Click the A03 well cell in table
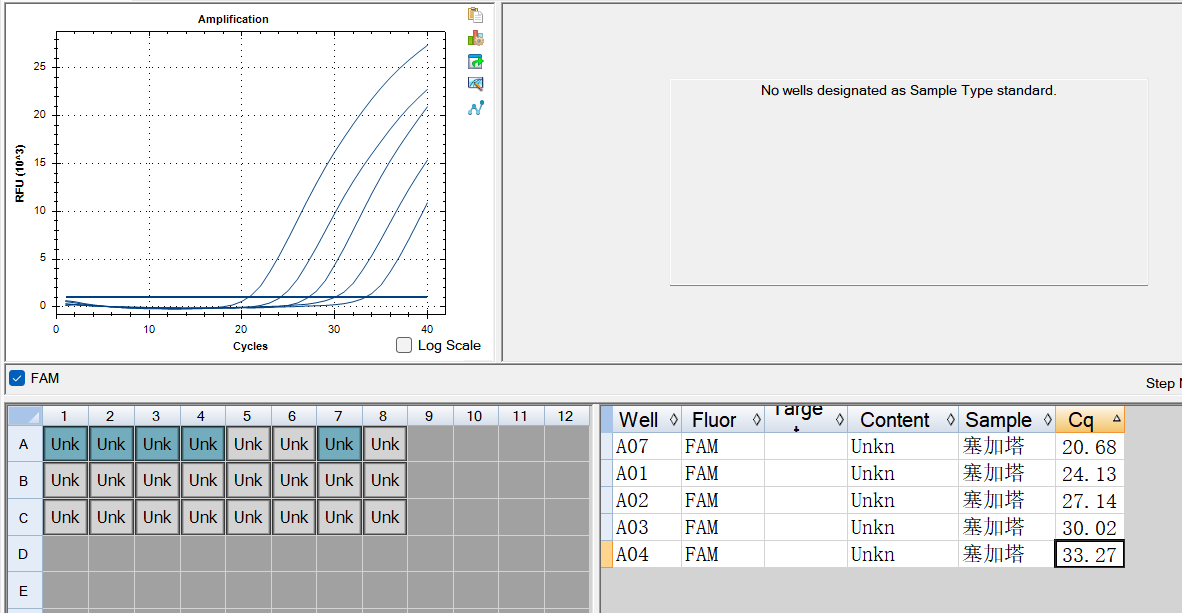1182x613 pixels. click(x=647, y=528)
